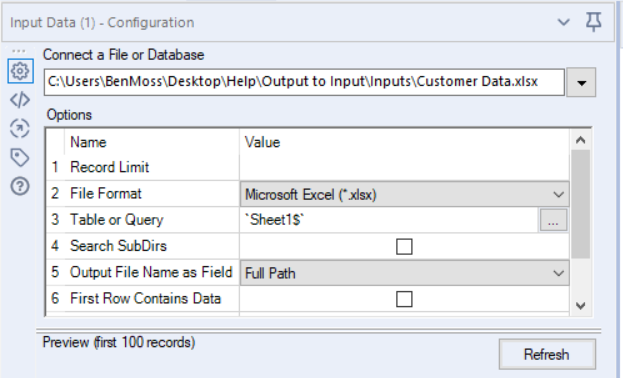Open the Help question mark icon

[x=20, y=186]
